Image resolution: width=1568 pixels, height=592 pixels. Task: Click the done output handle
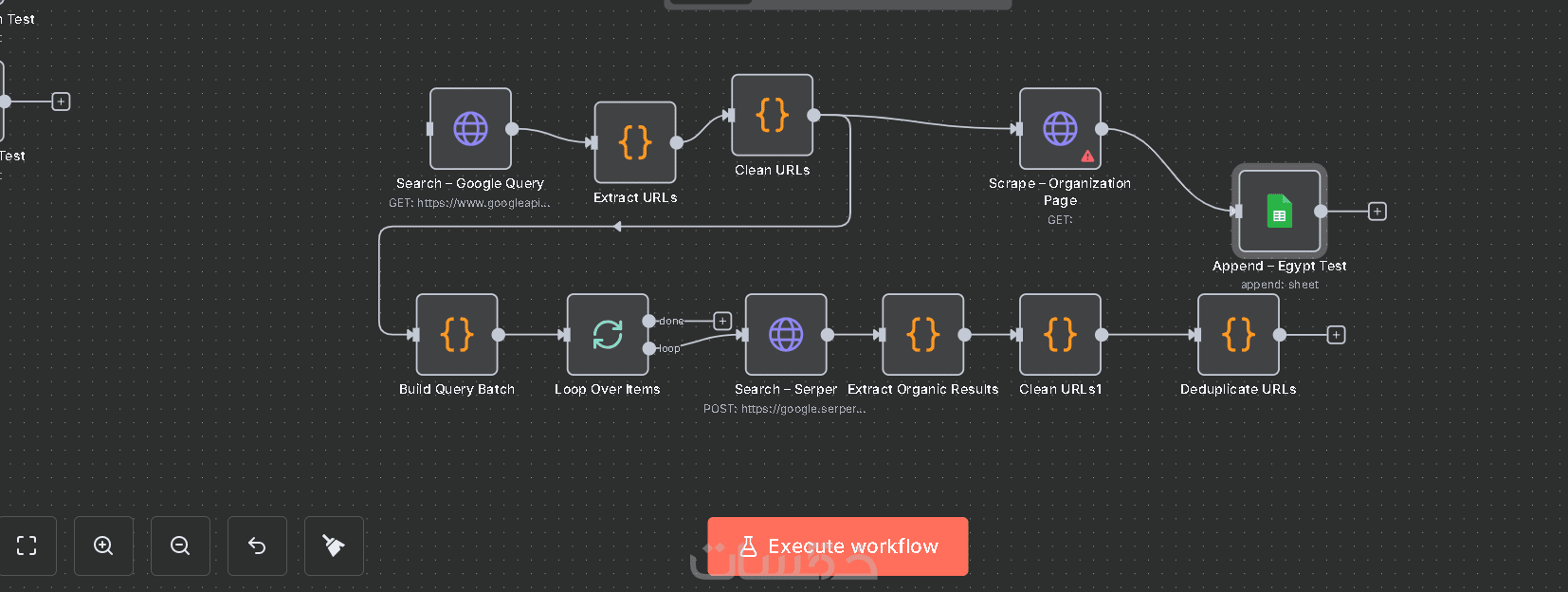[x=649, y=321]
